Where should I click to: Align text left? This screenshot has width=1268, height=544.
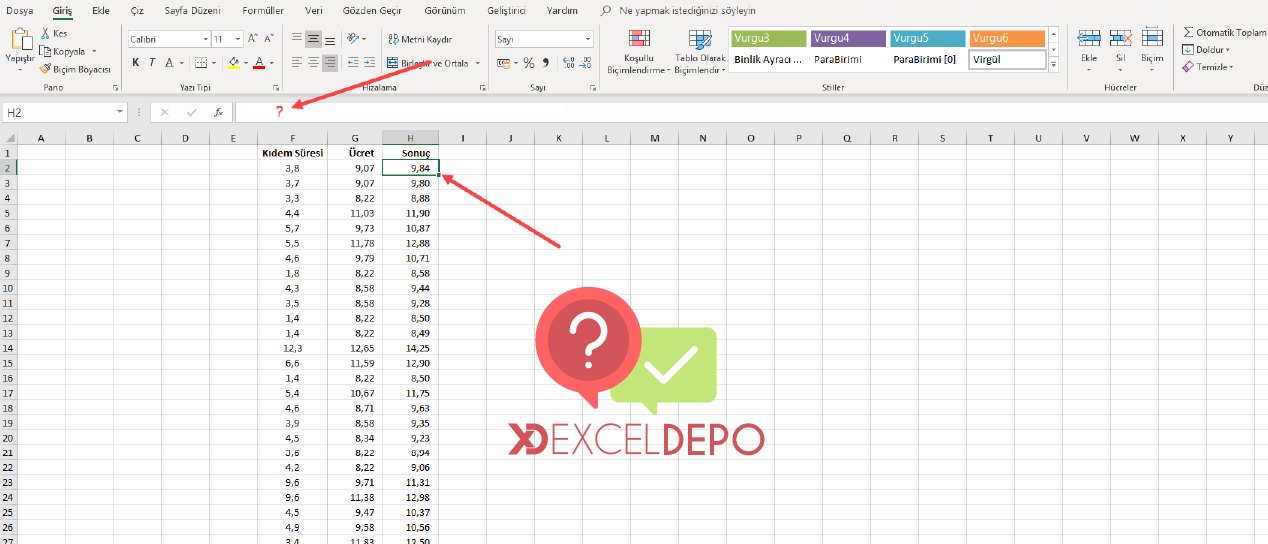tap(297, 62)
